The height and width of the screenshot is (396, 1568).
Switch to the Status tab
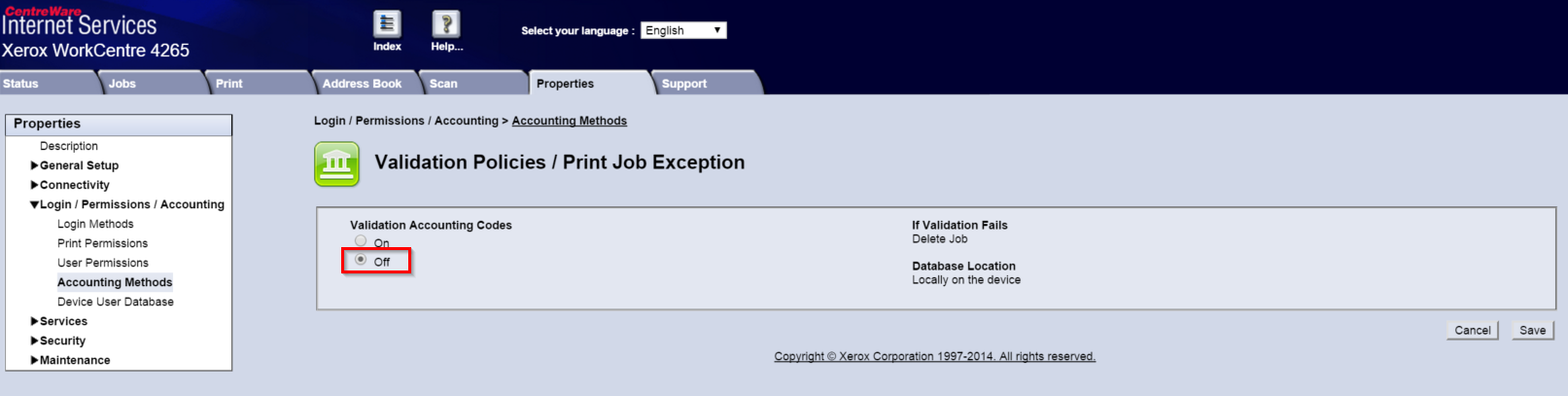21,84
